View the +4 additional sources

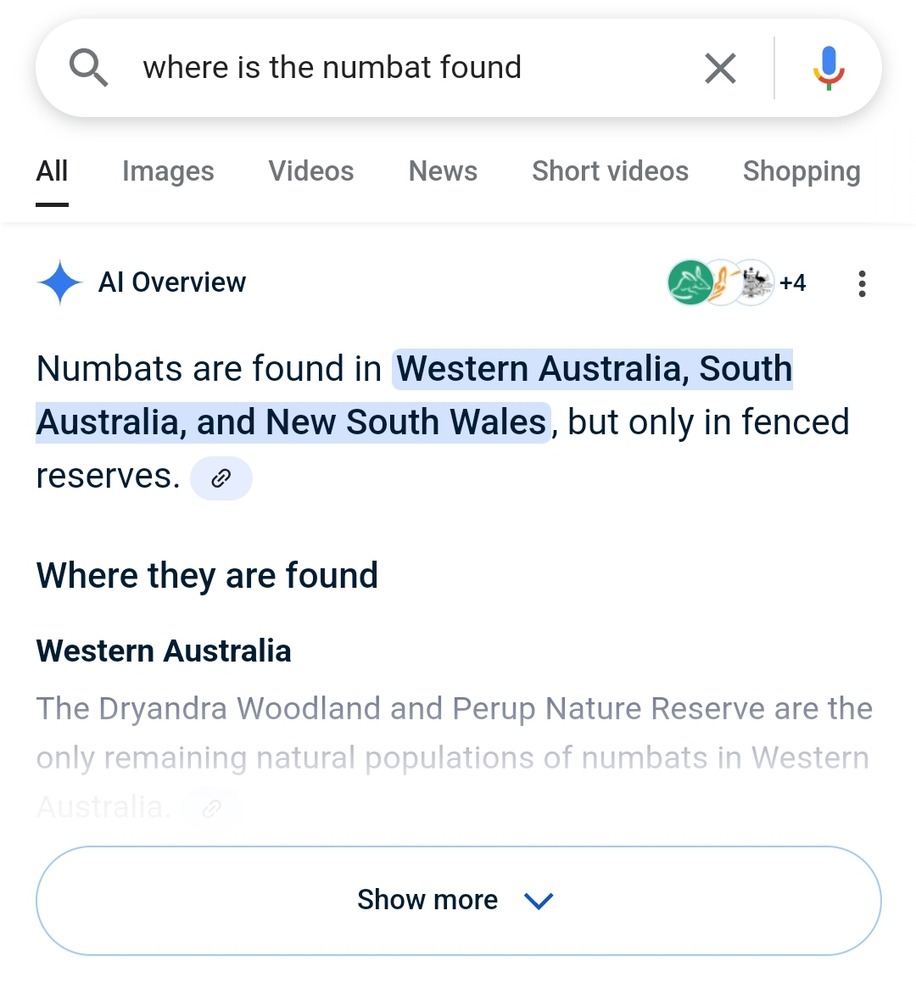click(x=792, y=283)
